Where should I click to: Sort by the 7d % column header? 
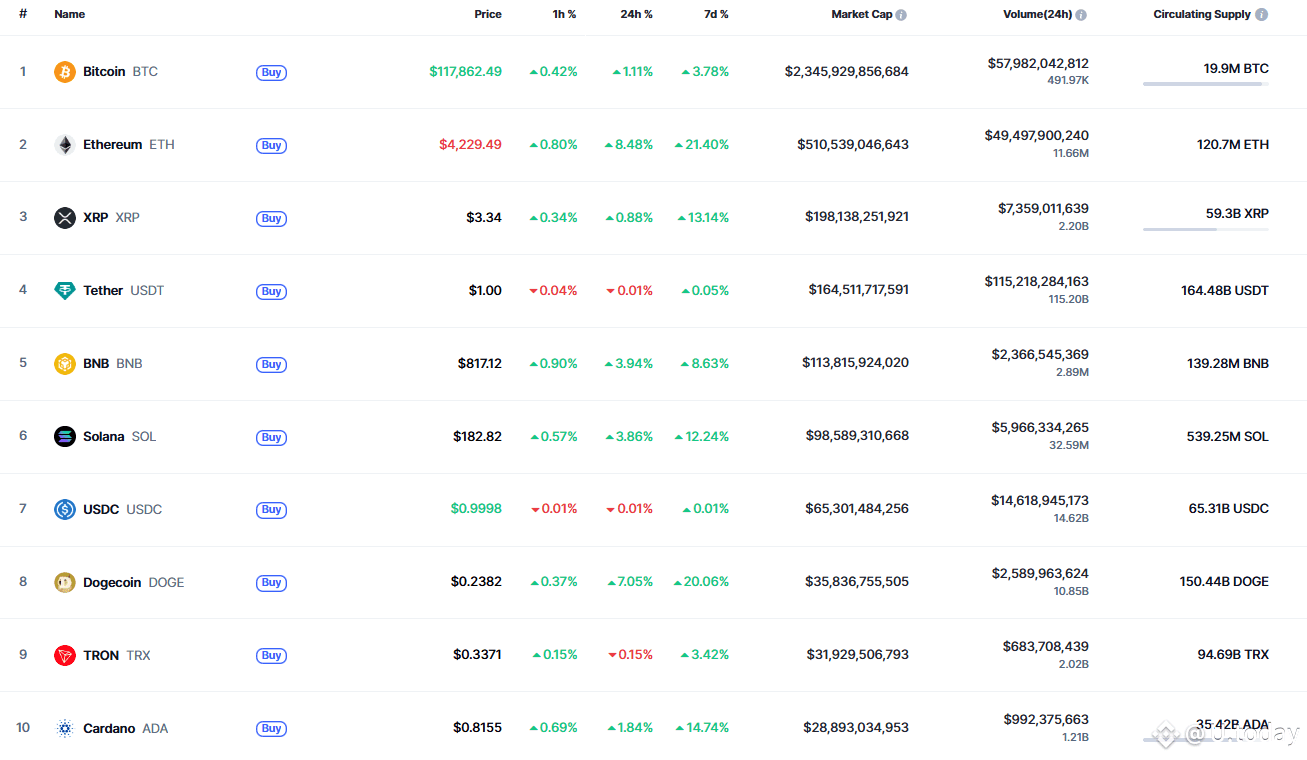715,15
